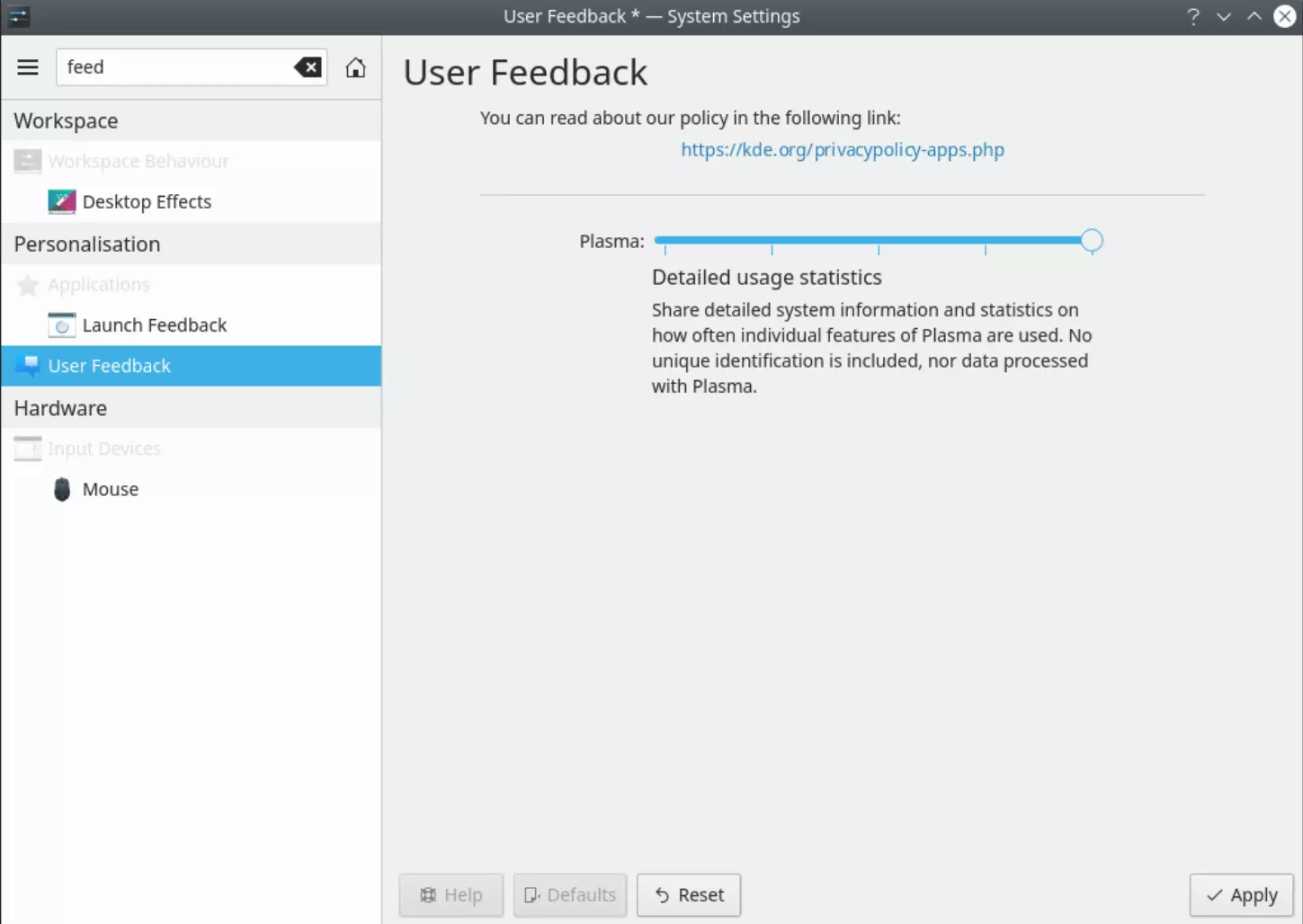1303x924 pixels.
Task: Click the Workspace section header
Action: click(x=192, y=120)
